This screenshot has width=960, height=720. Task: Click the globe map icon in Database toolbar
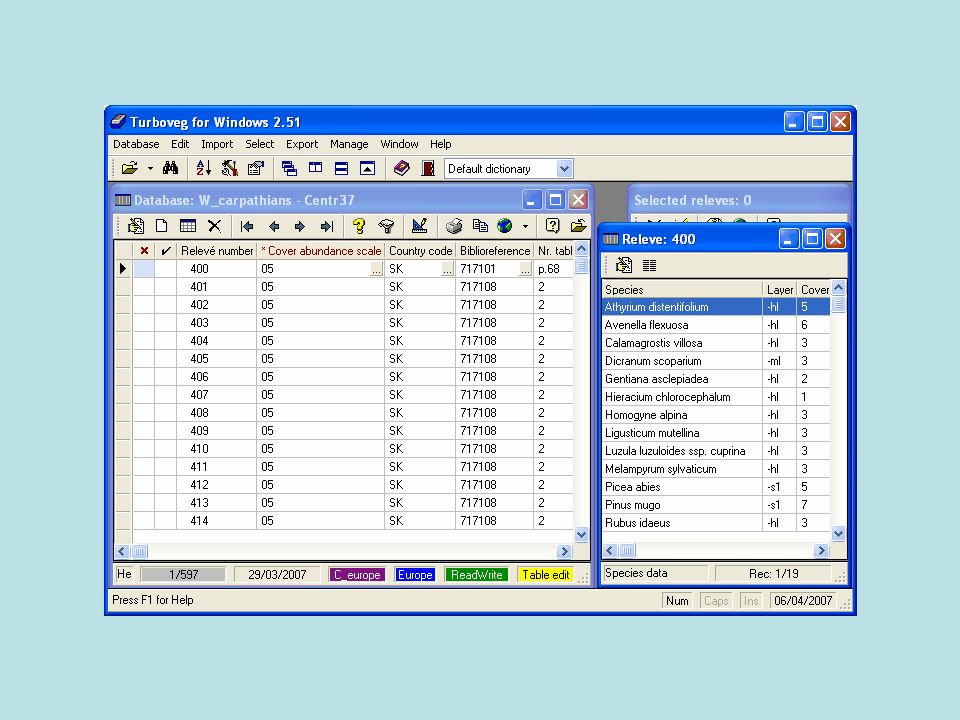[x=505, y=227]
